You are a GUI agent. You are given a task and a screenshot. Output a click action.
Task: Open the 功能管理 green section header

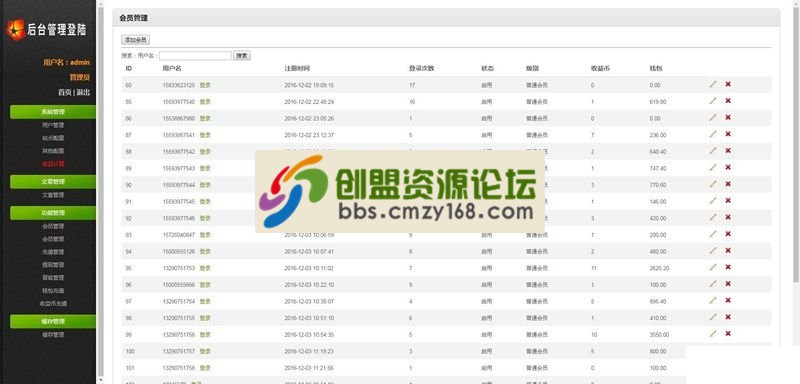click(x=53, y=213)
